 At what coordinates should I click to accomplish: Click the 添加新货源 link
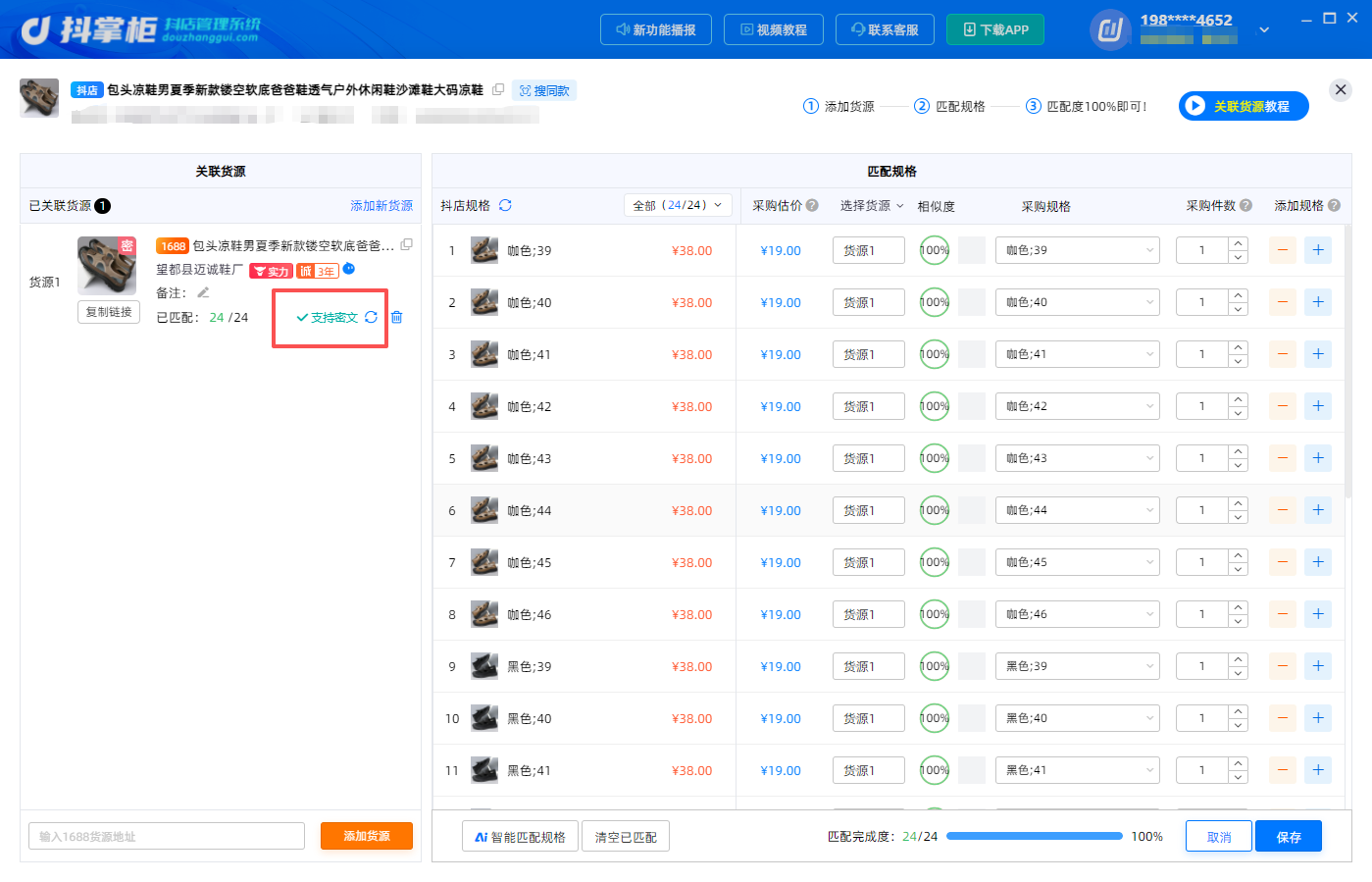click(381, 205)
